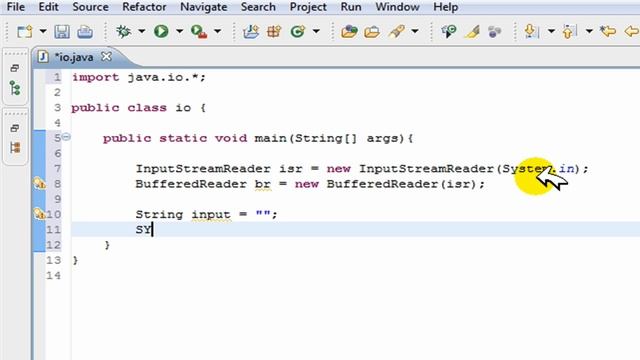
Task: Open the File menu
Action: point(16,7)
